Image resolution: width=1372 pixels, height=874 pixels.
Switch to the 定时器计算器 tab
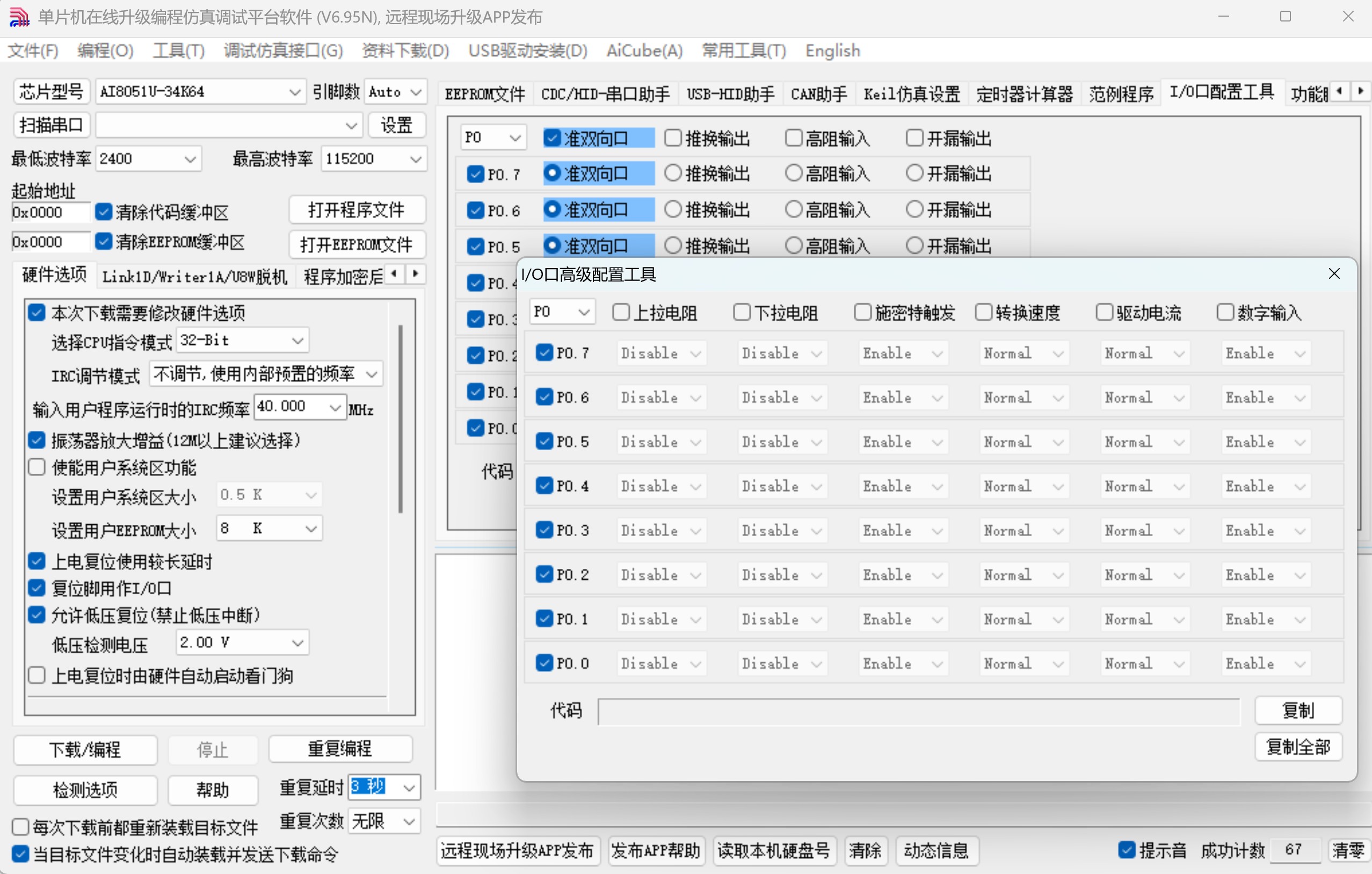(1024, 93)
